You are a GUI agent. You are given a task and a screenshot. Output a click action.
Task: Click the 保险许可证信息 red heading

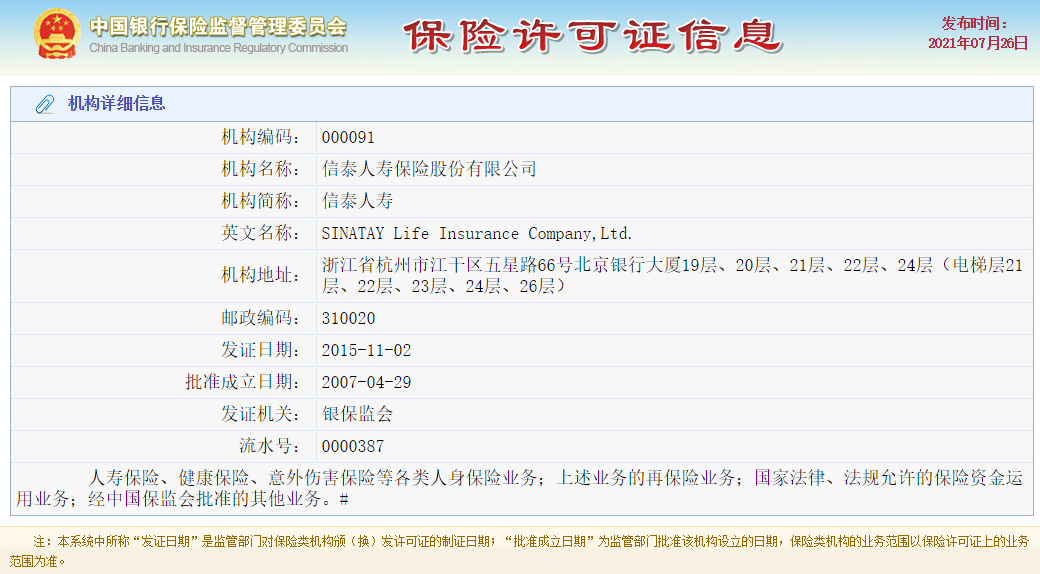pyautogui.click(x=594, y=35)
